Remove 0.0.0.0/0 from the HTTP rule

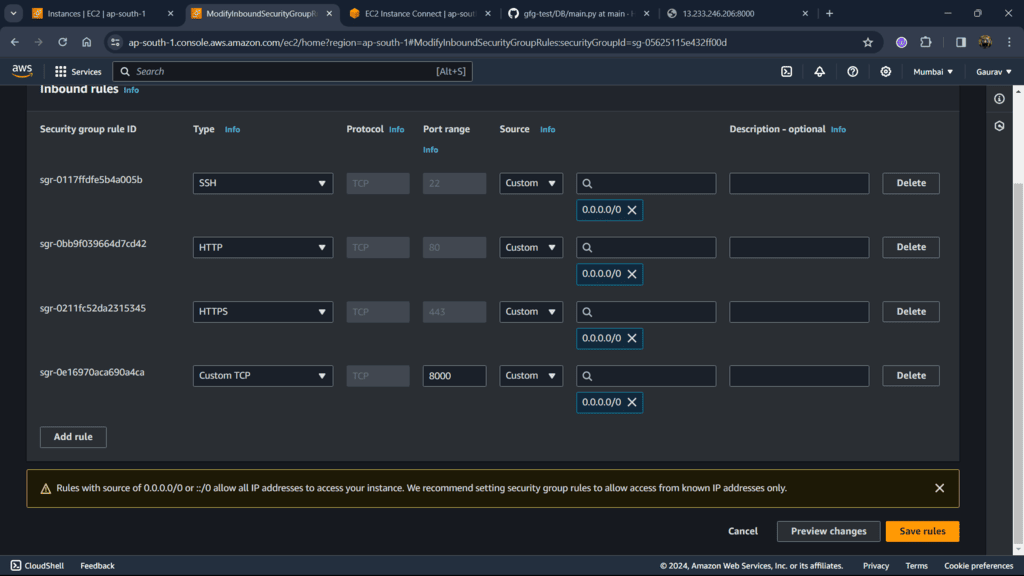(632, 274)
